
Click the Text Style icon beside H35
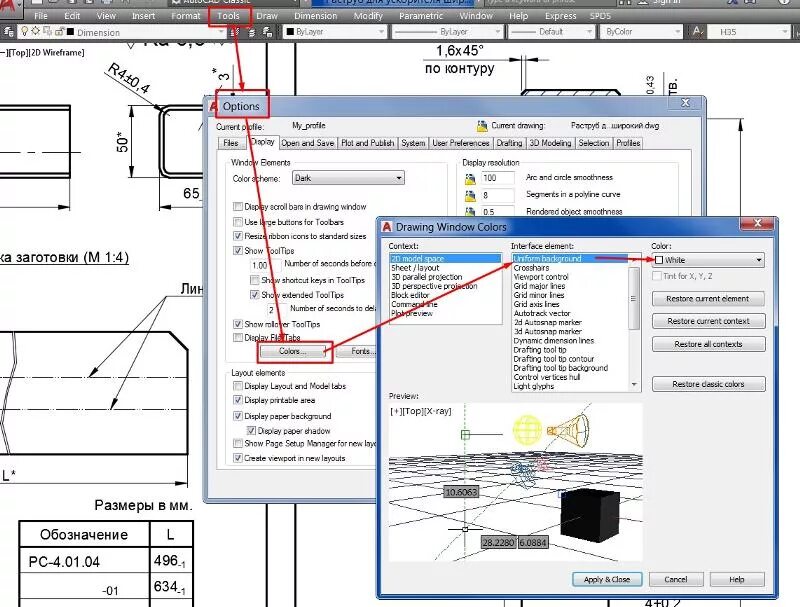(x=697, y=32)
